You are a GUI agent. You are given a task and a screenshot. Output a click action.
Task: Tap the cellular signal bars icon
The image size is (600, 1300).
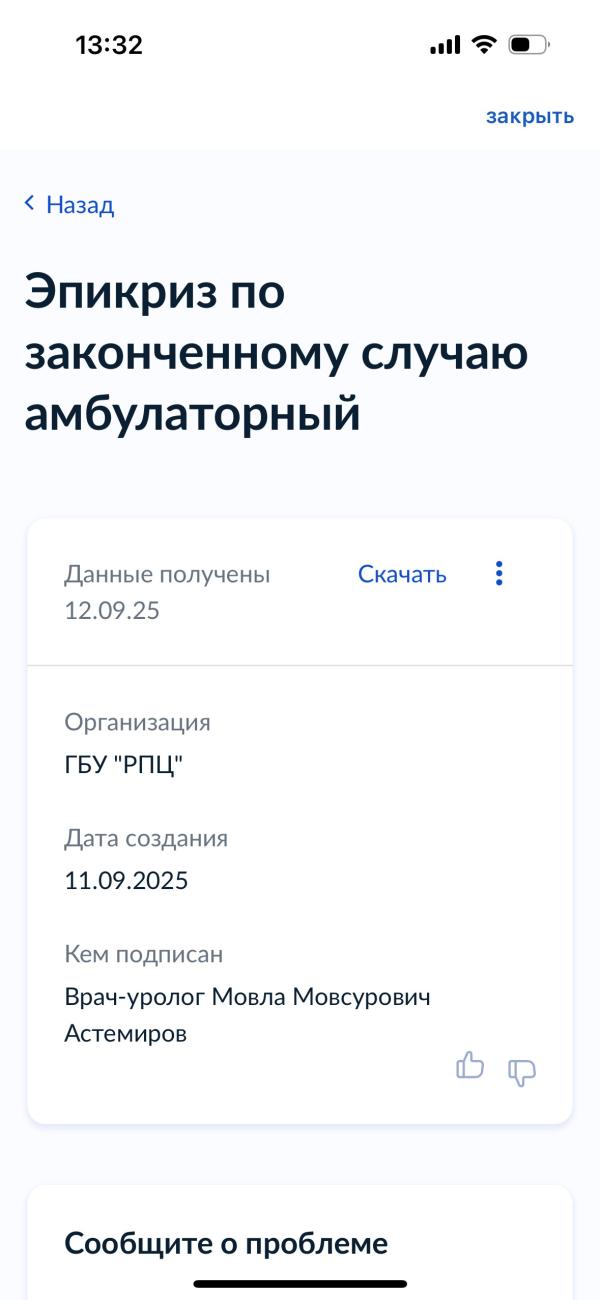445,45
